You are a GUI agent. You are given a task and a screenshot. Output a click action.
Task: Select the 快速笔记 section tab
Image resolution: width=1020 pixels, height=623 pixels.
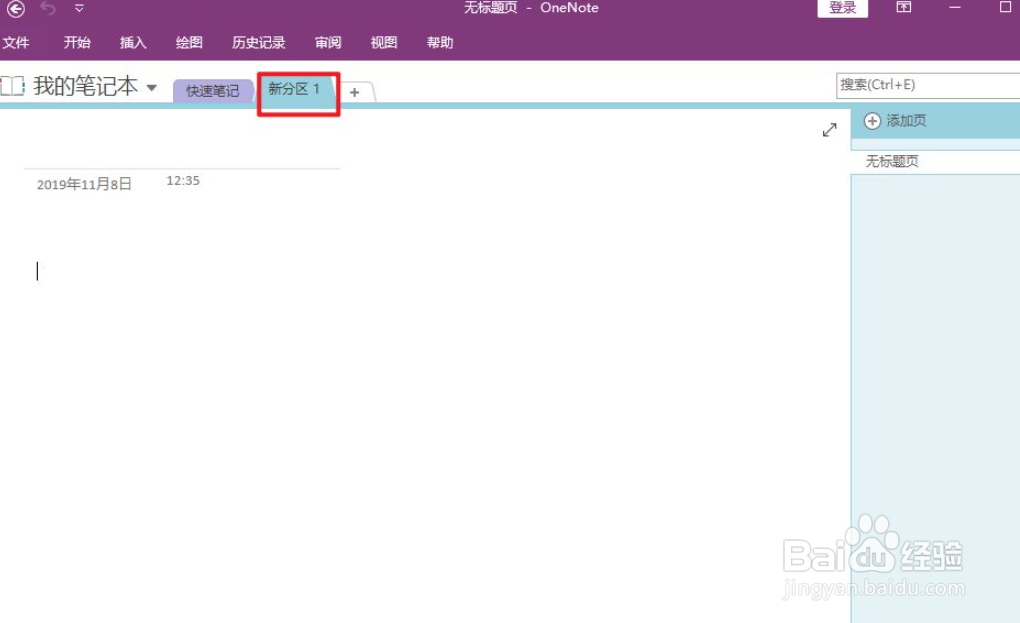coord(212,89)
